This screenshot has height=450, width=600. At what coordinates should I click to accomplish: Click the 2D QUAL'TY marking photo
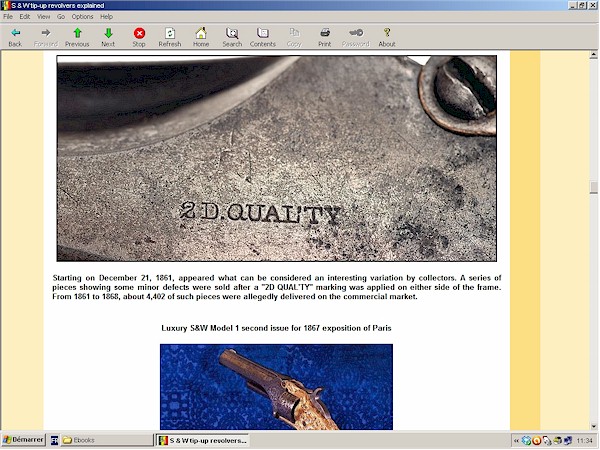(x=277, y=158)
